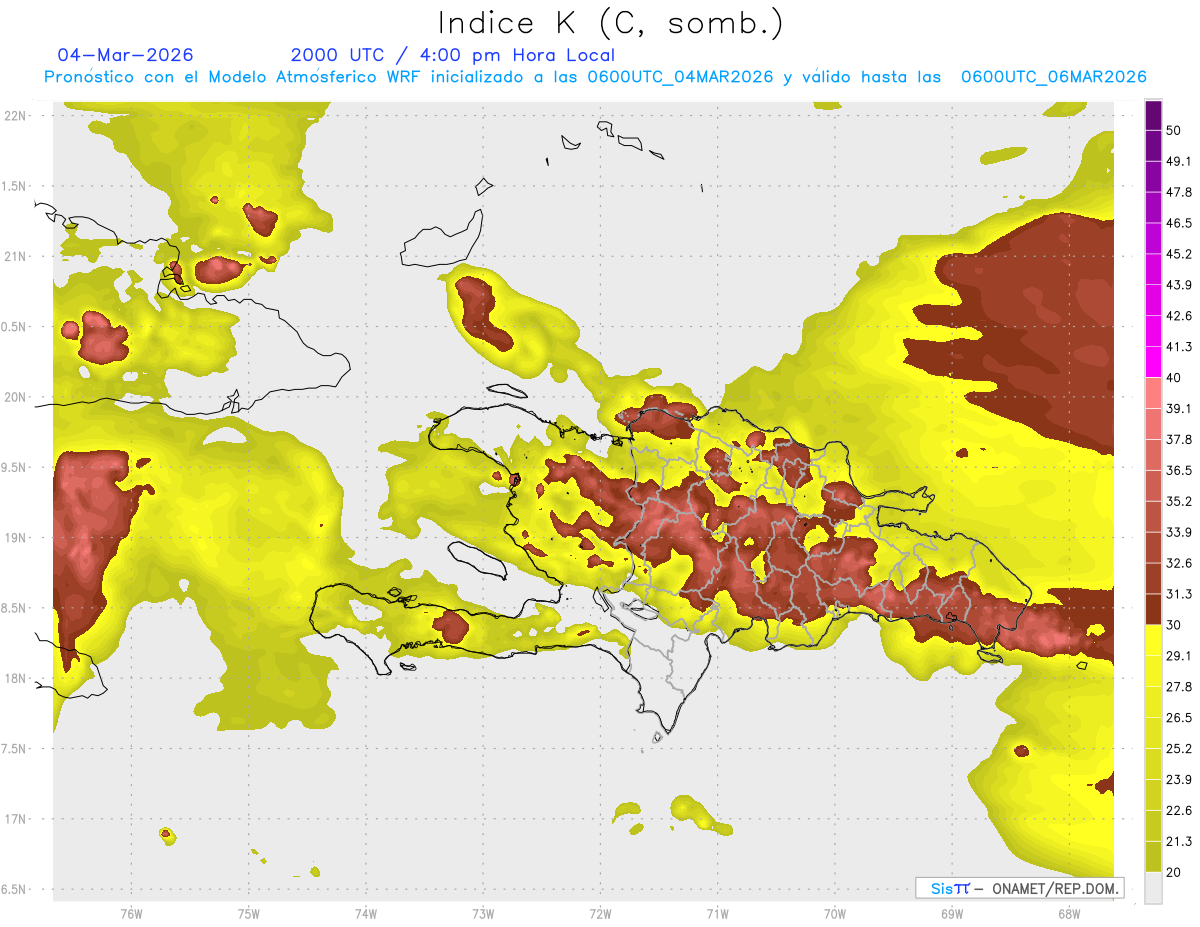The height and width of the screenshot is (927, 1200).
Task: Click the colorbar value "30"
Action: [1174, 625]
